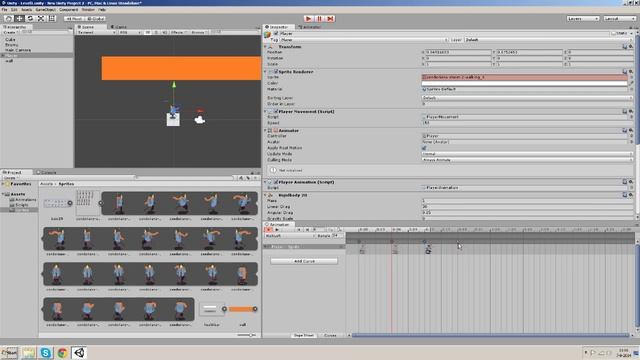640x360 pixels.
Task: Open the Rigidbody 2D gear menu
Action: tap(631, 195)
